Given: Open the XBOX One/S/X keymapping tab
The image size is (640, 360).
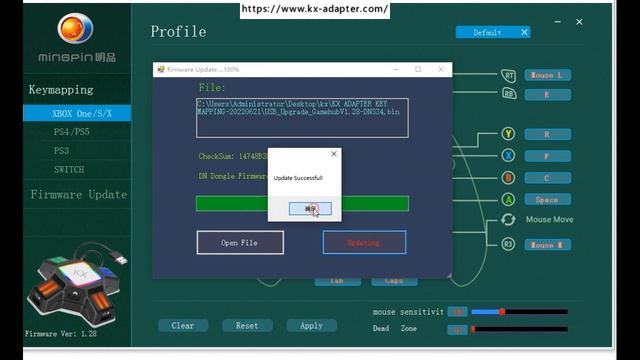Looking at the screenshot, I should pyautogui.click(x=77, y=113).
